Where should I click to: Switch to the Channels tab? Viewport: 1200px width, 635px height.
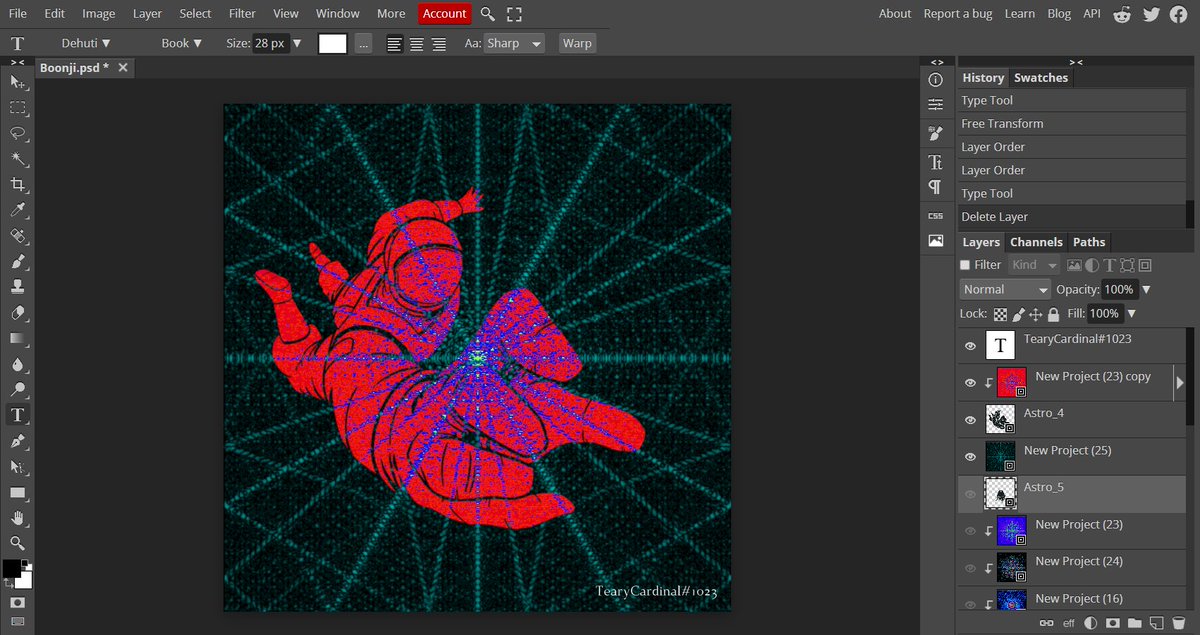click(x=1036, y=242)
